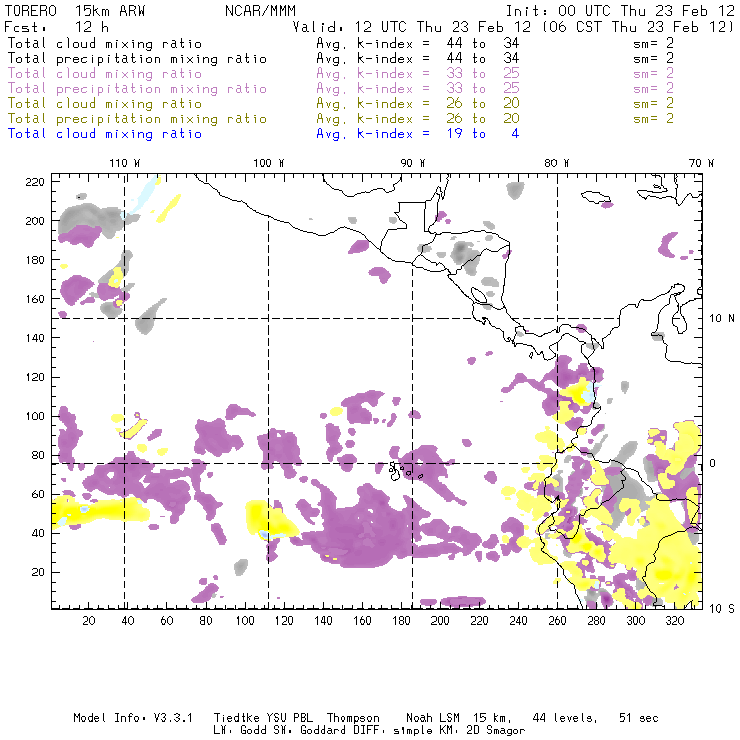Click black 'Total precipitation mixing ratio' legend line
740x740 pixels.
point(137,59)
